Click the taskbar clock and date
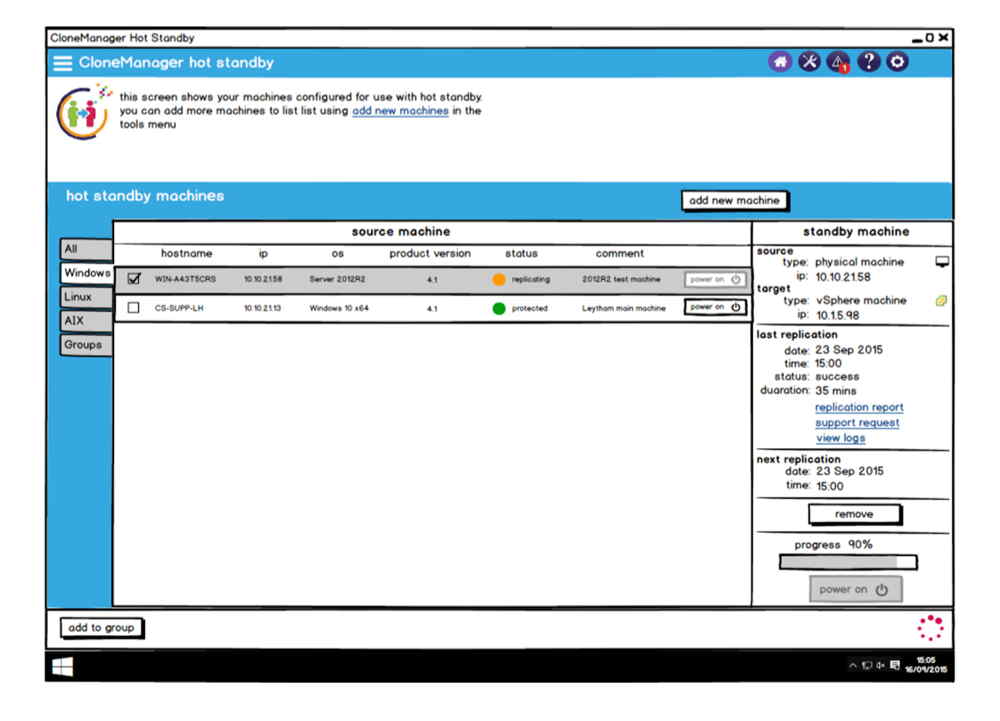Screen dimensions: 1000x721 pos(927,665)
